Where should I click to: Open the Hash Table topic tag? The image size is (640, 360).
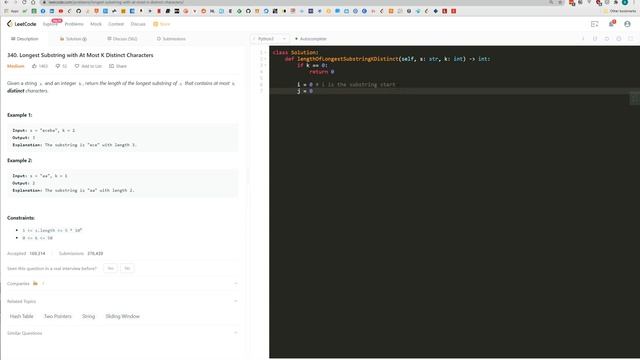[22, 316]
